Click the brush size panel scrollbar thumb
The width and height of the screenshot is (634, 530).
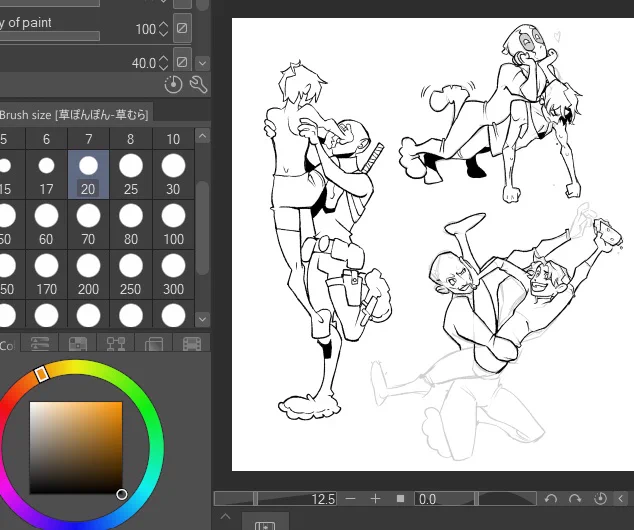coord(202,228)
